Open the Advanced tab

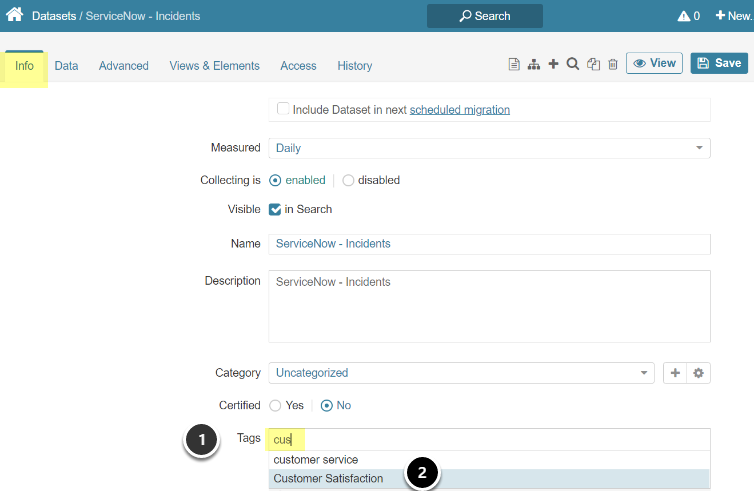pyautogui.click(x=124, y=66)
